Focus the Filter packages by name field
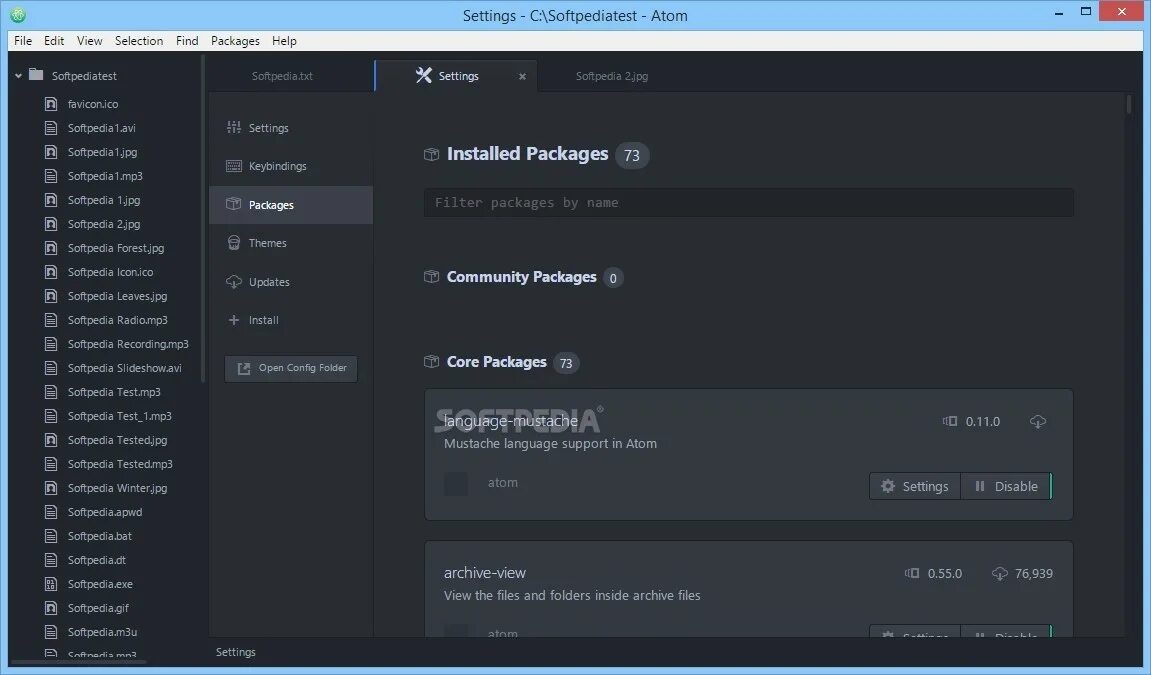The image size is (1151, 675). (749, 202)
